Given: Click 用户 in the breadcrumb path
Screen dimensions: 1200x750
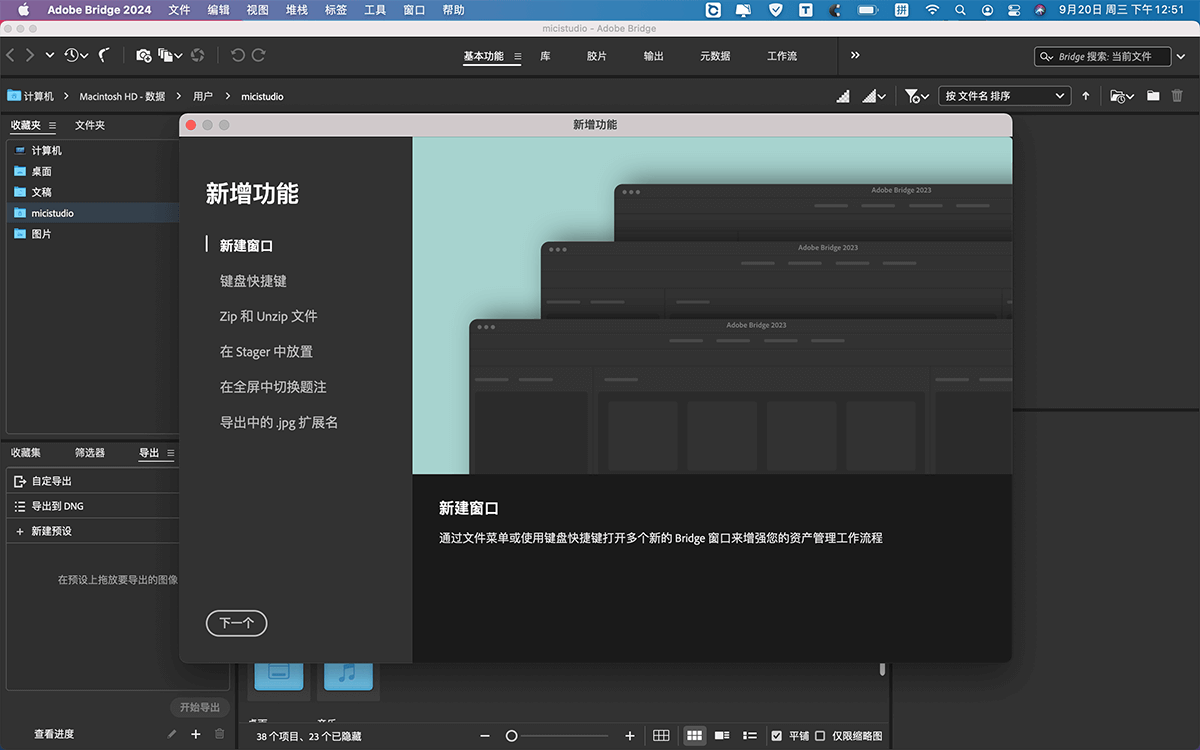Looking at the screenshot, I should (203, 96).
